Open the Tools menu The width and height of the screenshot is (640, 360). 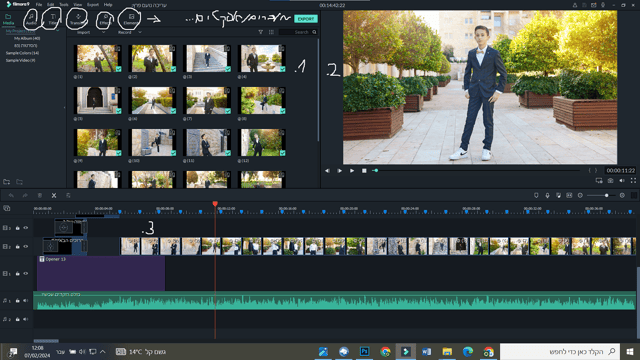[x=64, y=5]
